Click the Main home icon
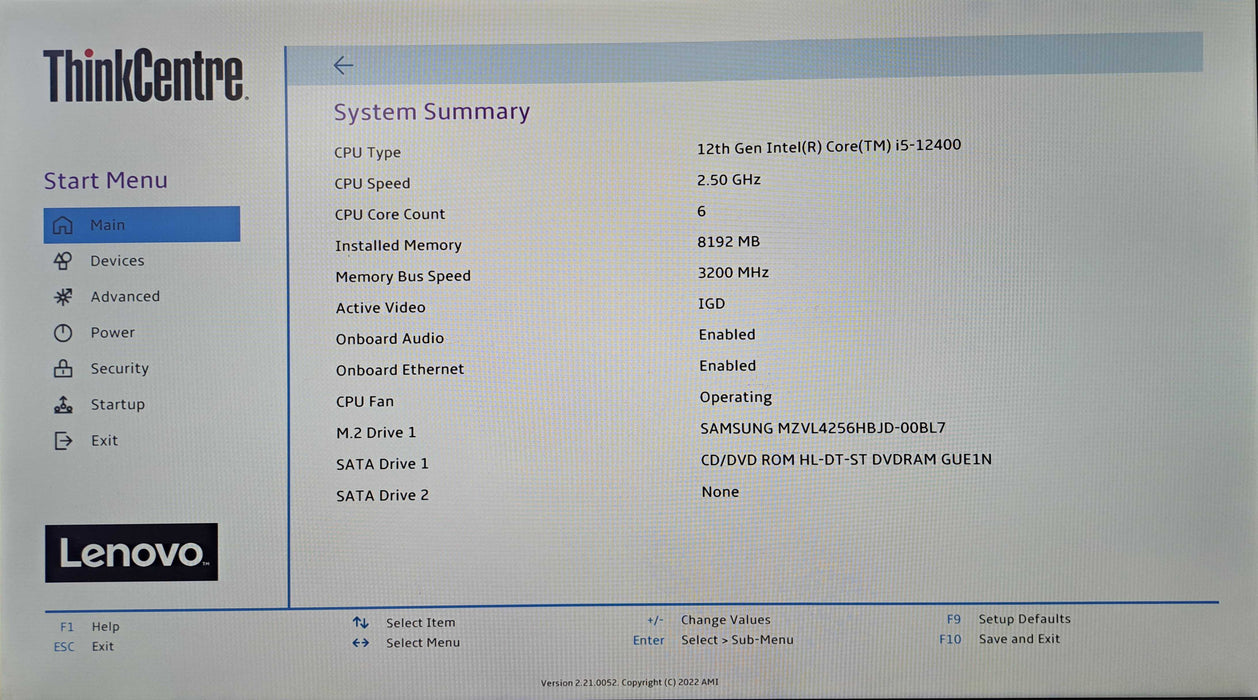 tap(63, 225)
